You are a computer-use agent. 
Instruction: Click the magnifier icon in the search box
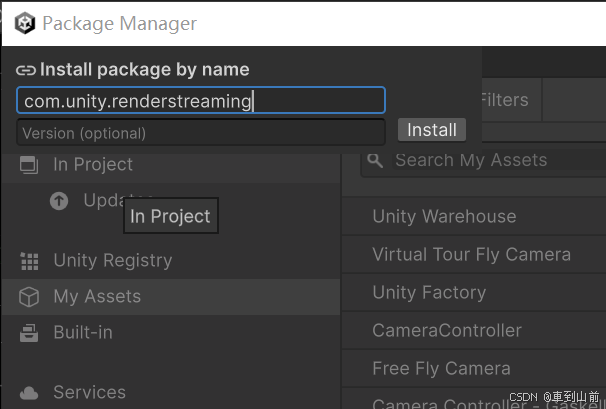coord(375,160)
